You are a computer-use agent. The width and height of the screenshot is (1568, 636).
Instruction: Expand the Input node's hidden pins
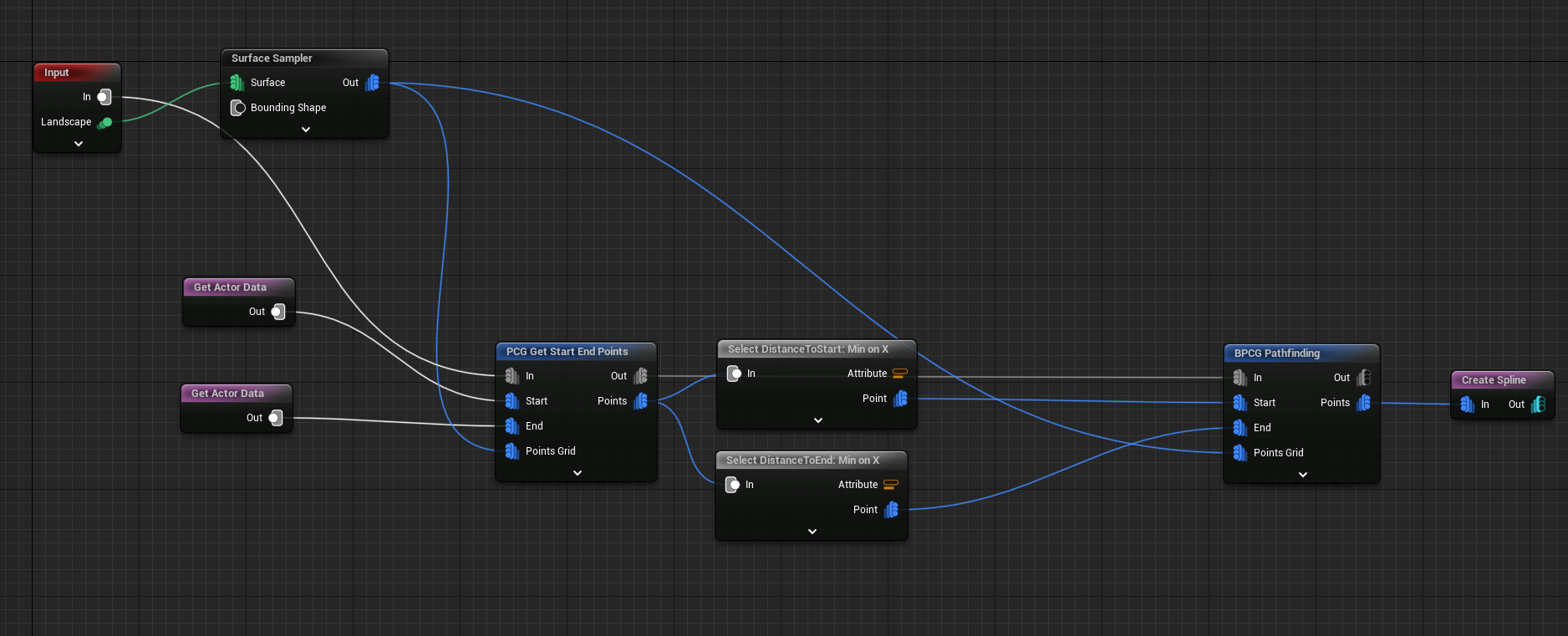79,144
